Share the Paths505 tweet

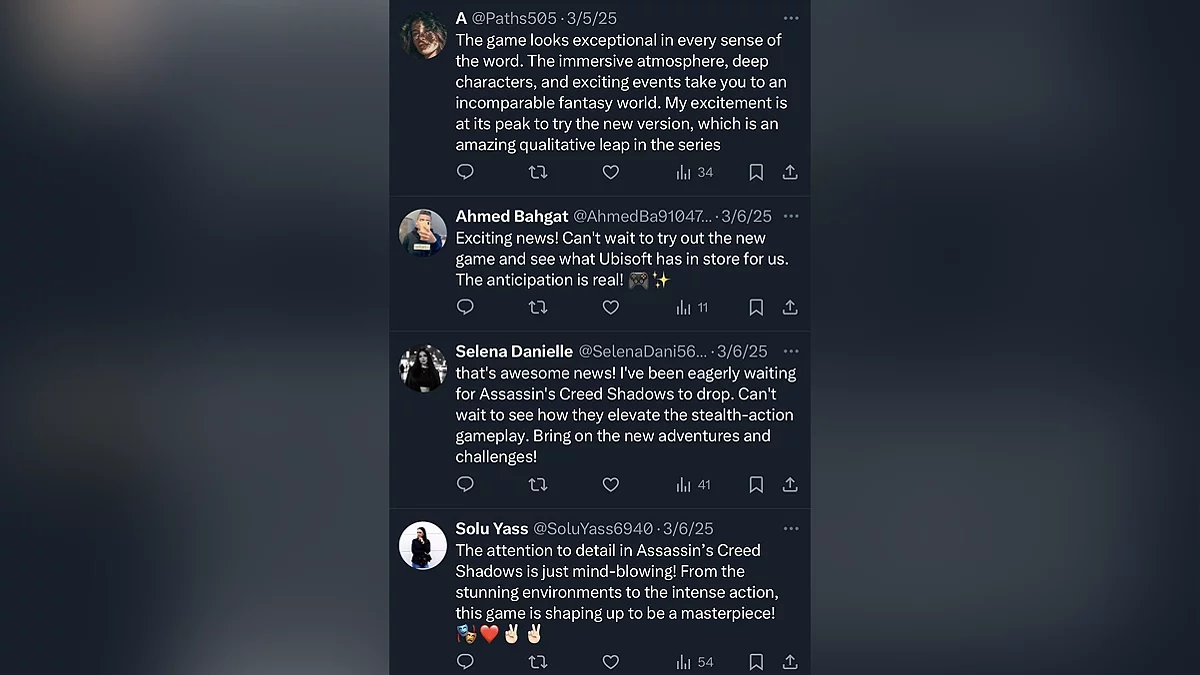coord(790,172)
